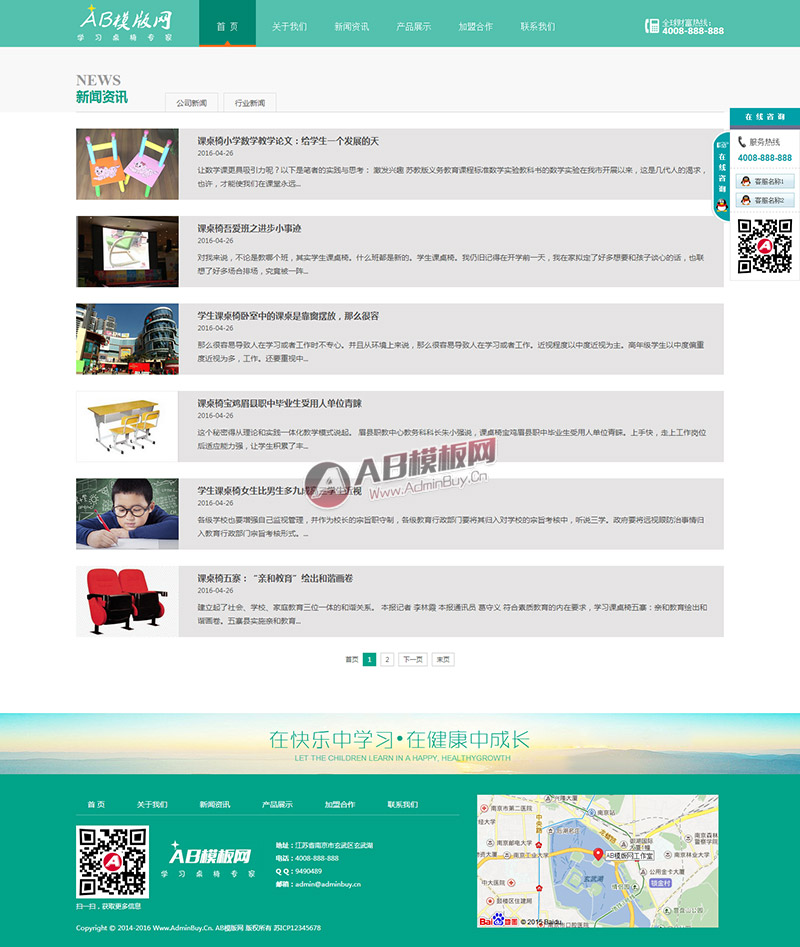Switch to the 公司新闻 tab
Image resolution: width=800 pixels, height=947 pixels.
(x=190, y=102)
